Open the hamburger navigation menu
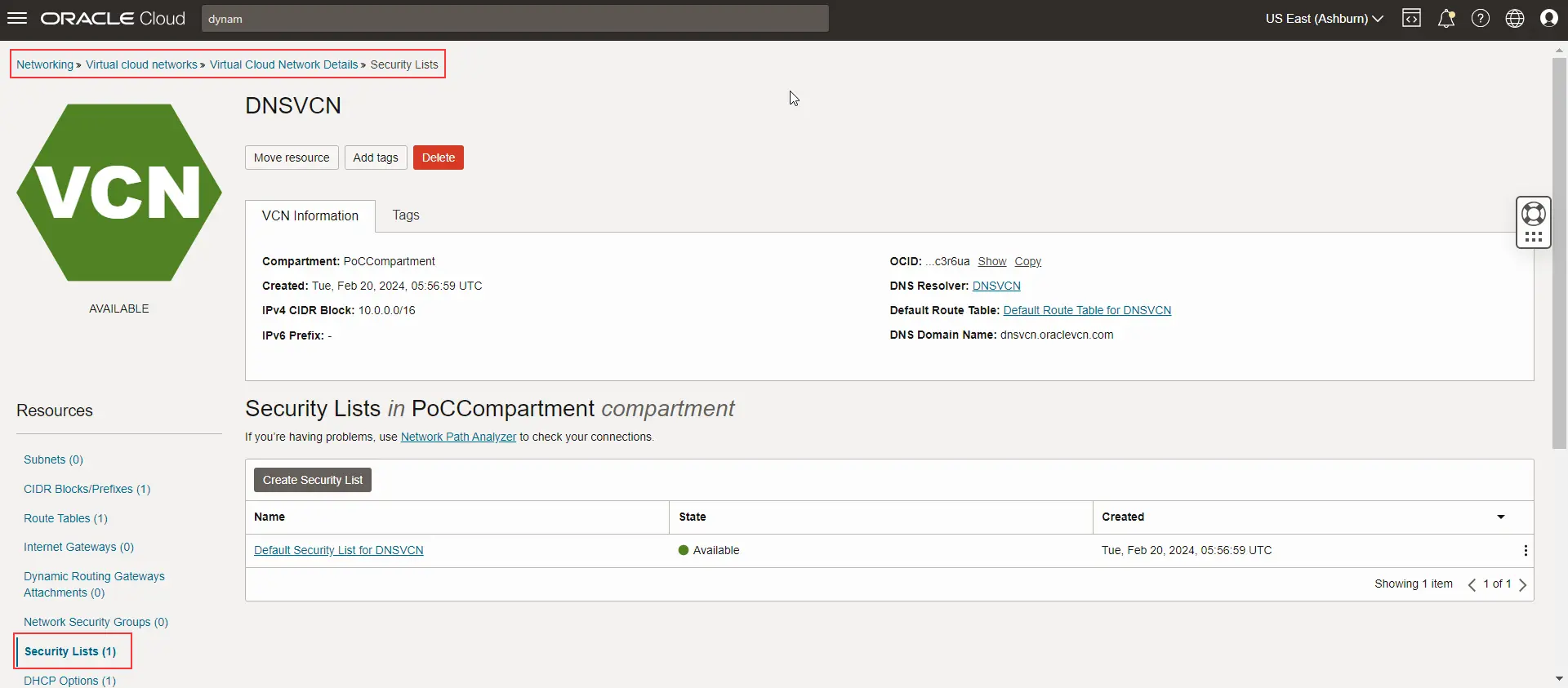Viewport: 1568px width, 688px height. pyautogui.click(x=17, y=18)
